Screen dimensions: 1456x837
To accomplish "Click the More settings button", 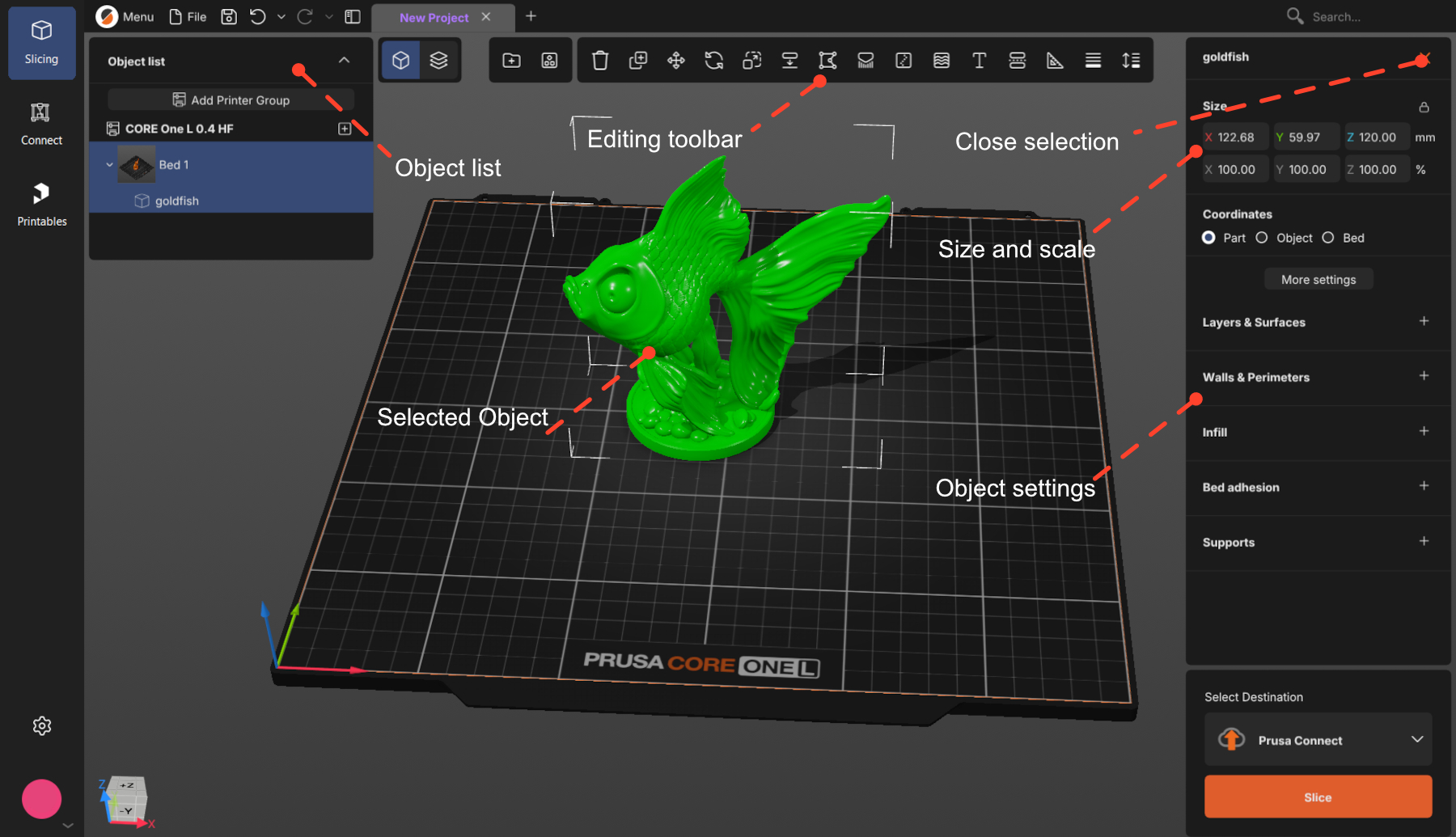I will (1318, 280).
